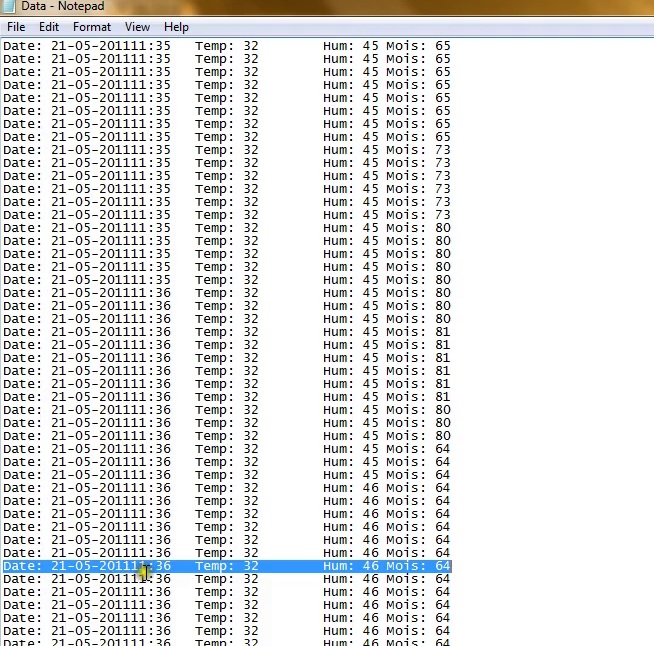654x646 pixels.
Task: Click 'Mois: 64' in the highlighted line
Action: tap(418, 566)
